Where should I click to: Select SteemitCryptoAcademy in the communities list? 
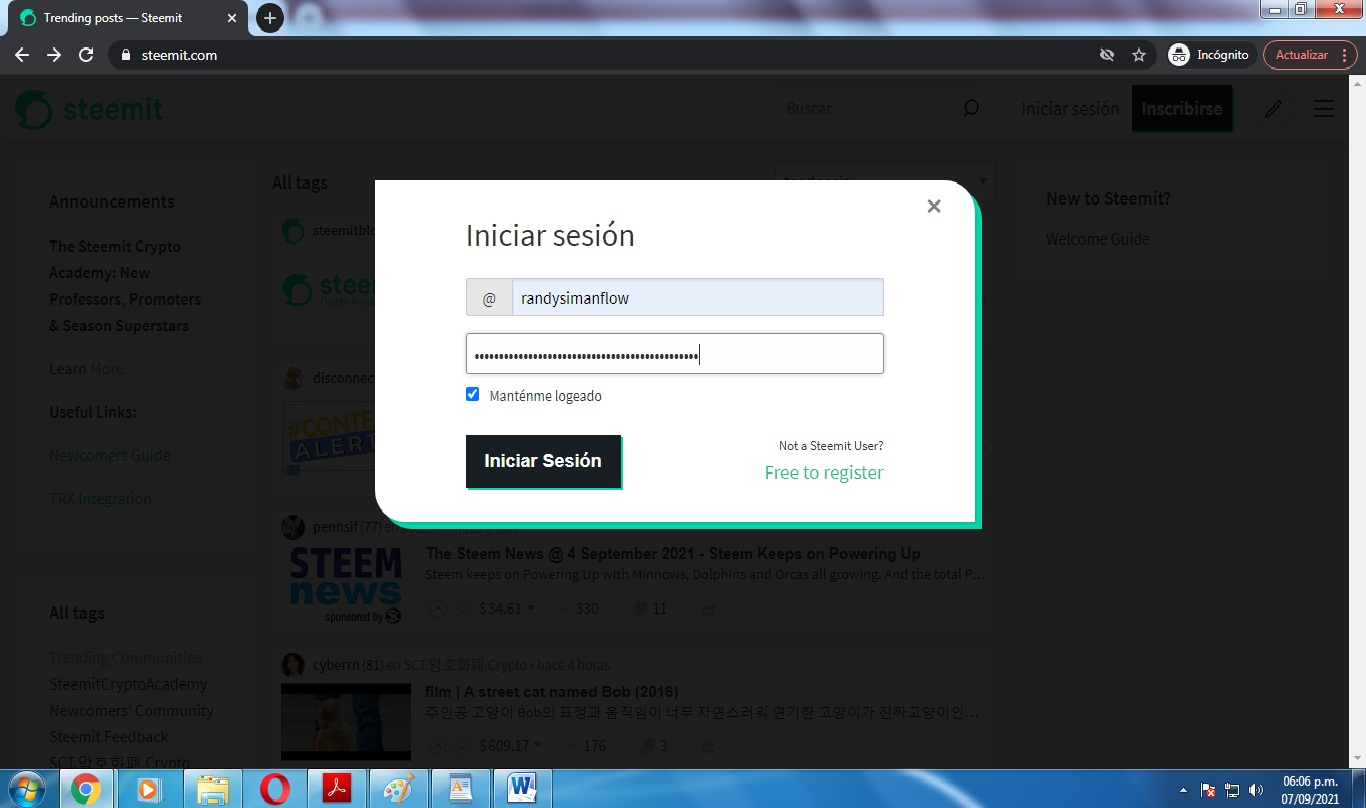coord(128,684)
